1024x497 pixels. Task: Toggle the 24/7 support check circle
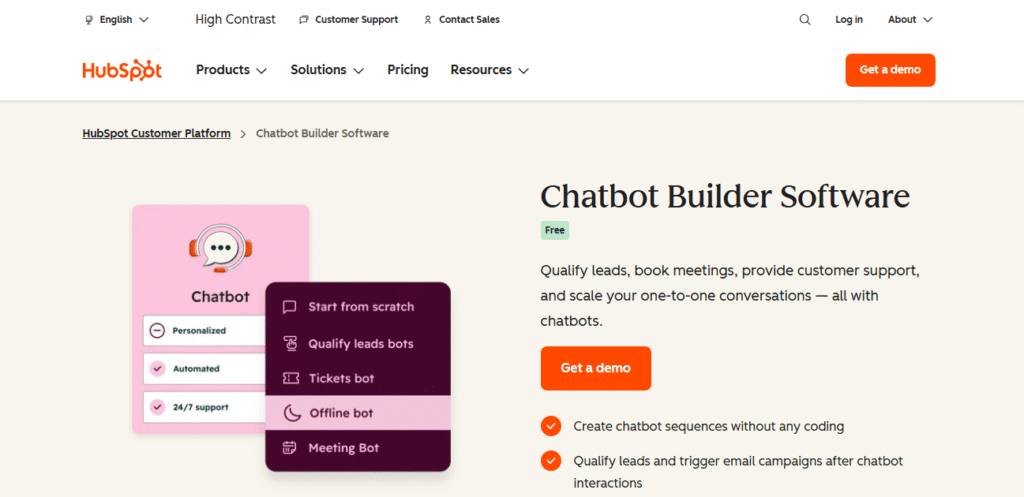click(157, 408)
